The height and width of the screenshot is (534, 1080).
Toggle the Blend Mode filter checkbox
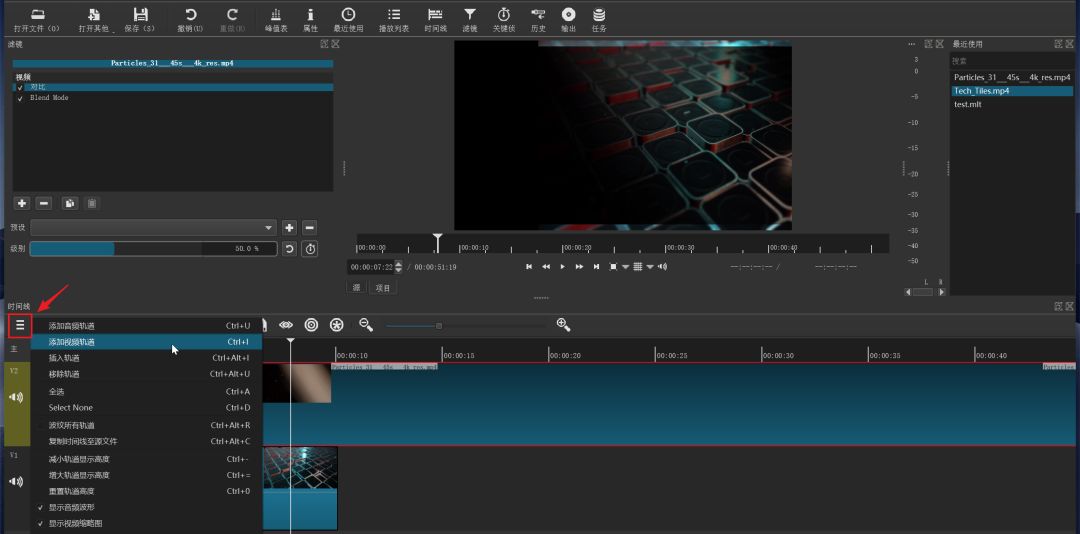tap(20, 98)
